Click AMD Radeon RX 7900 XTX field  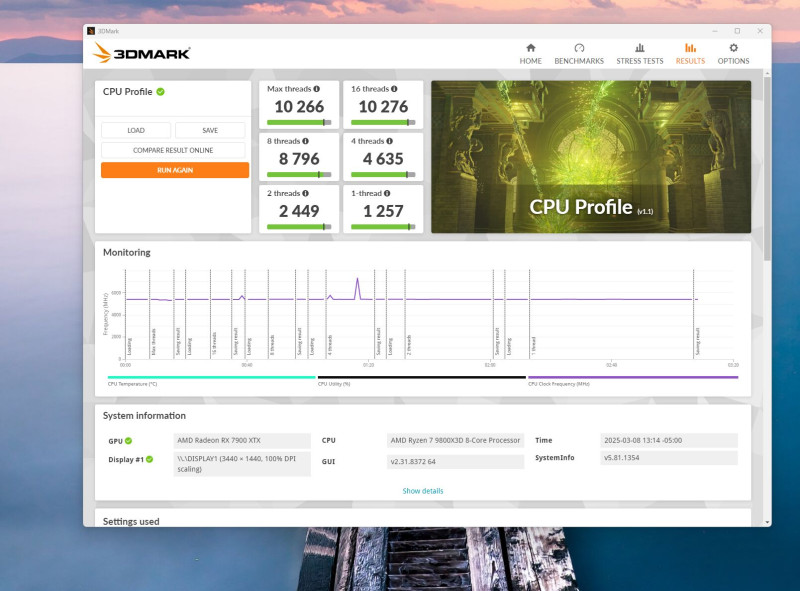[x=242, y=440]
